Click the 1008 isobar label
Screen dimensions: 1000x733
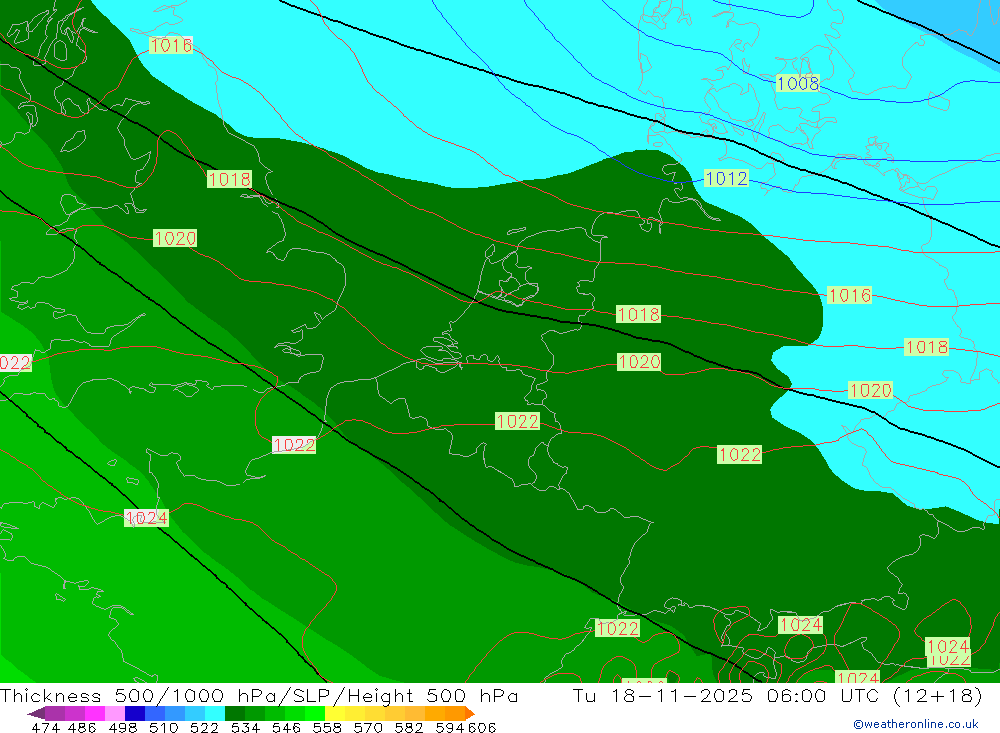click(x=797, y=83)
